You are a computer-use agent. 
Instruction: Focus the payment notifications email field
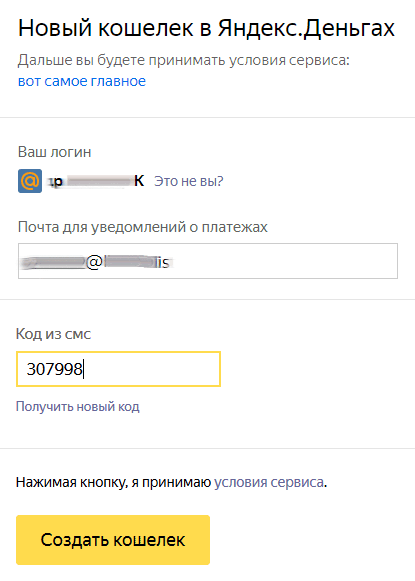[x=208, y=261]
